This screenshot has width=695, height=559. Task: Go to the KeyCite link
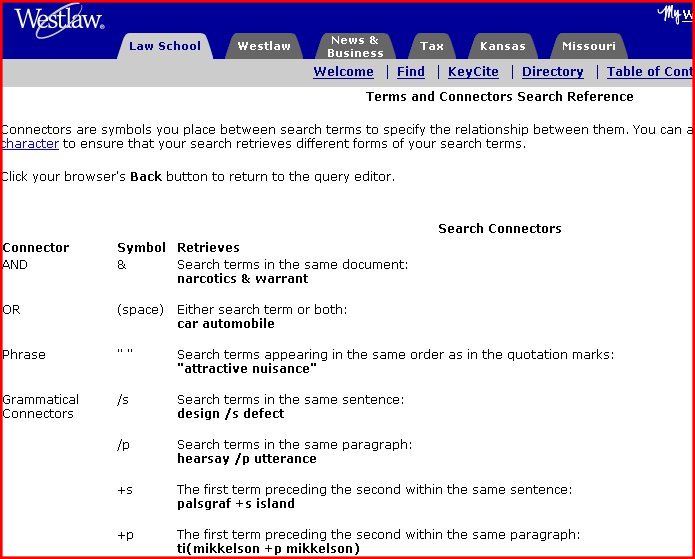point(473,72)
